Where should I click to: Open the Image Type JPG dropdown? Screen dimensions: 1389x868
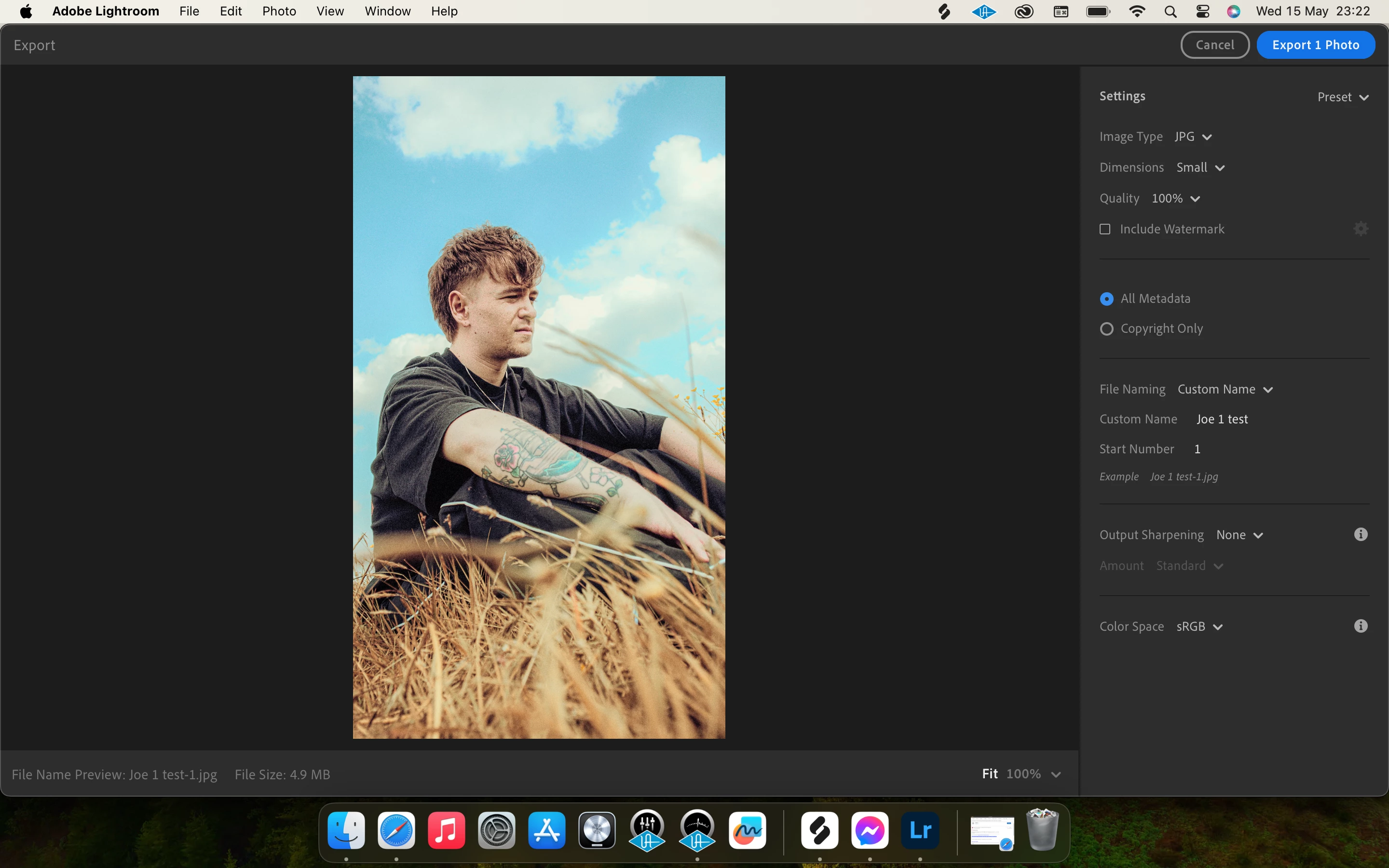click(1193, 136)
